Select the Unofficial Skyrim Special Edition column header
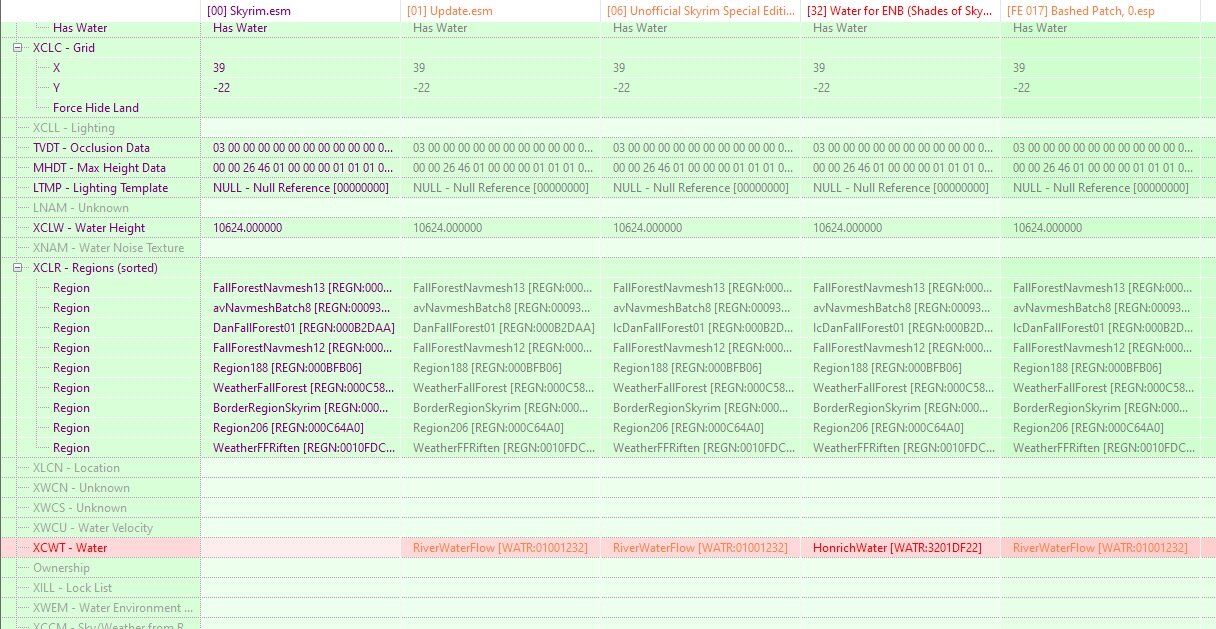 click(x=701, y=10)
